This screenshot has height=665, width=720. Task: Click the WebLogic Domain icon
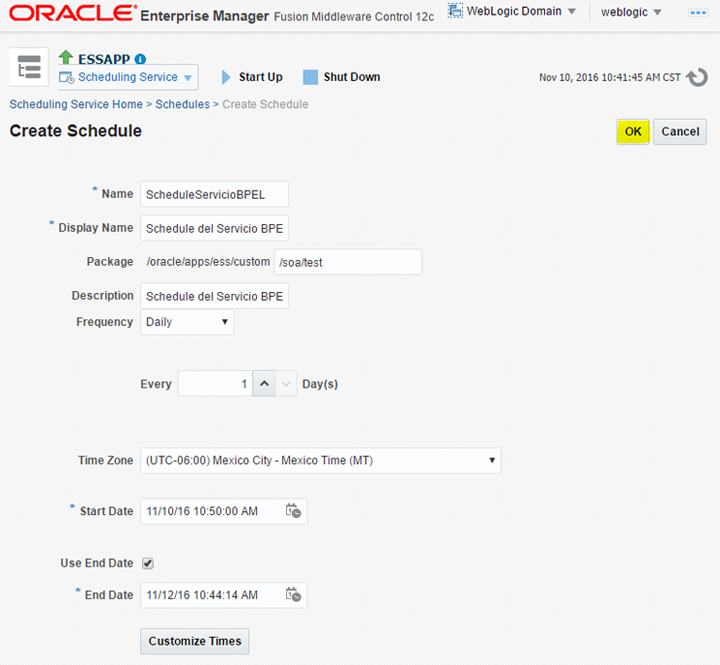point(455,11)
